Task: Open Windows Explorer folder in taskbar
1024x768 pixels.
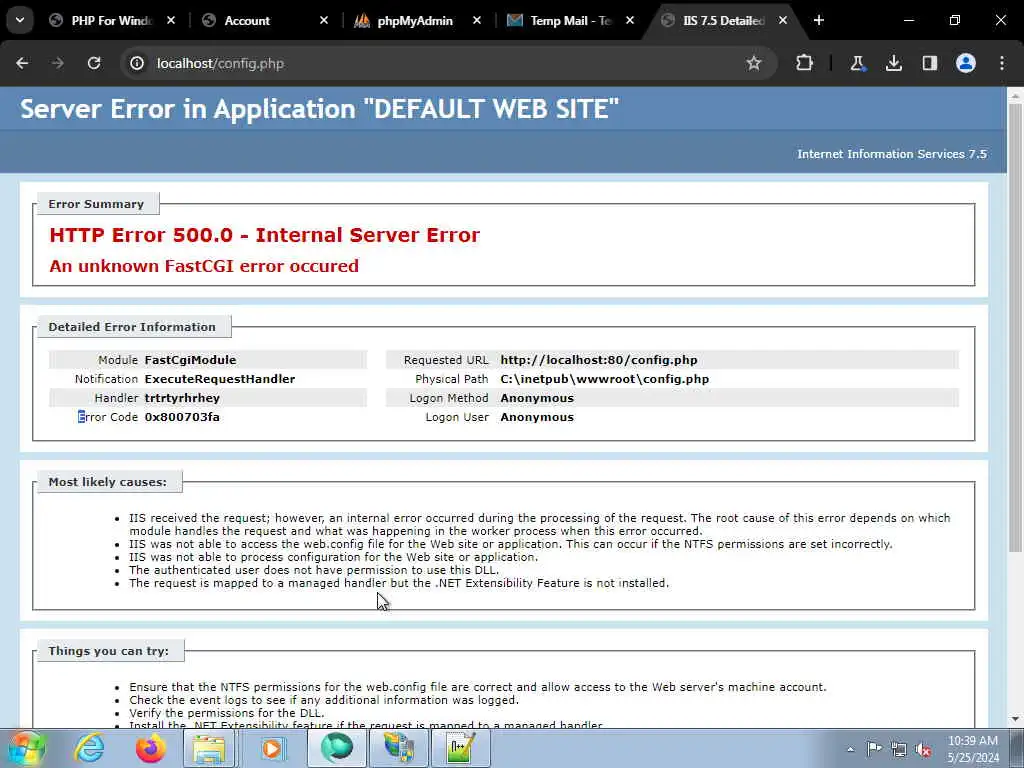Action: pyautogui.click(x=209, y=748)
